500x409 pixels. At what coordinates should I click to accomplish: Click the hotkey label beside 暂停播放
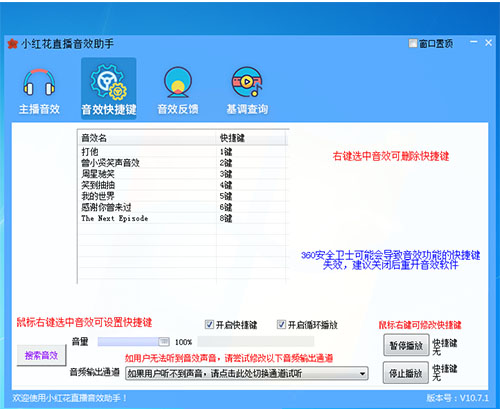(x=445, y=347)
